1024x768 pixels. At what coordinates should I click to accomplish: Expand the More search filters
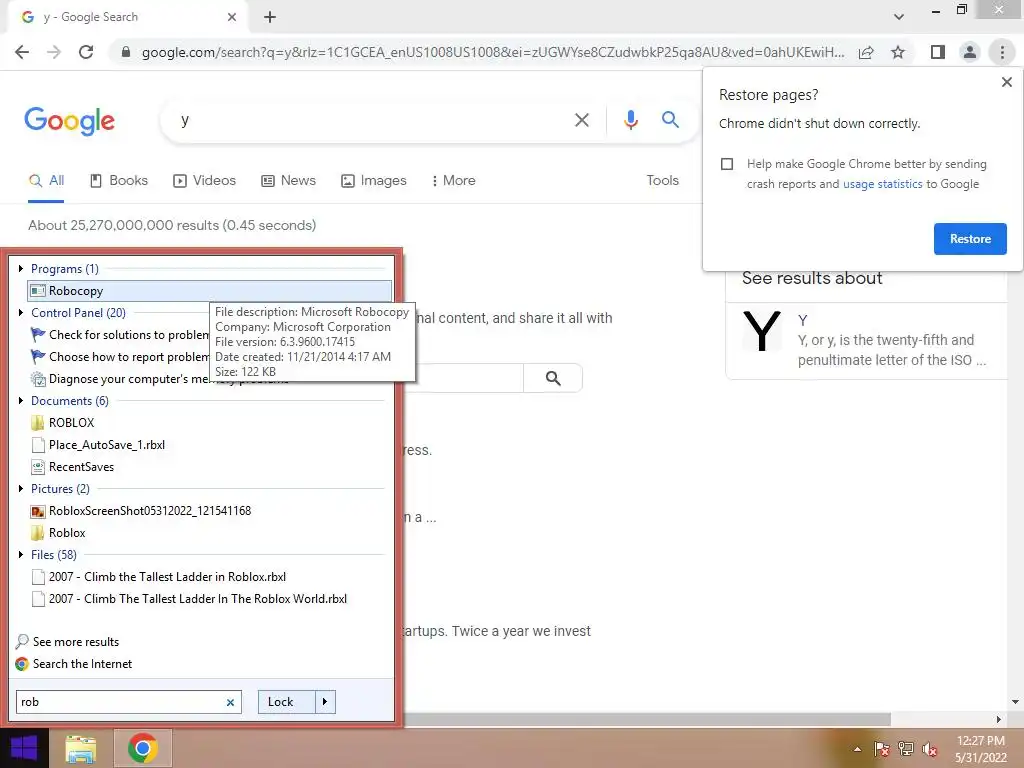tap(453, 181)
